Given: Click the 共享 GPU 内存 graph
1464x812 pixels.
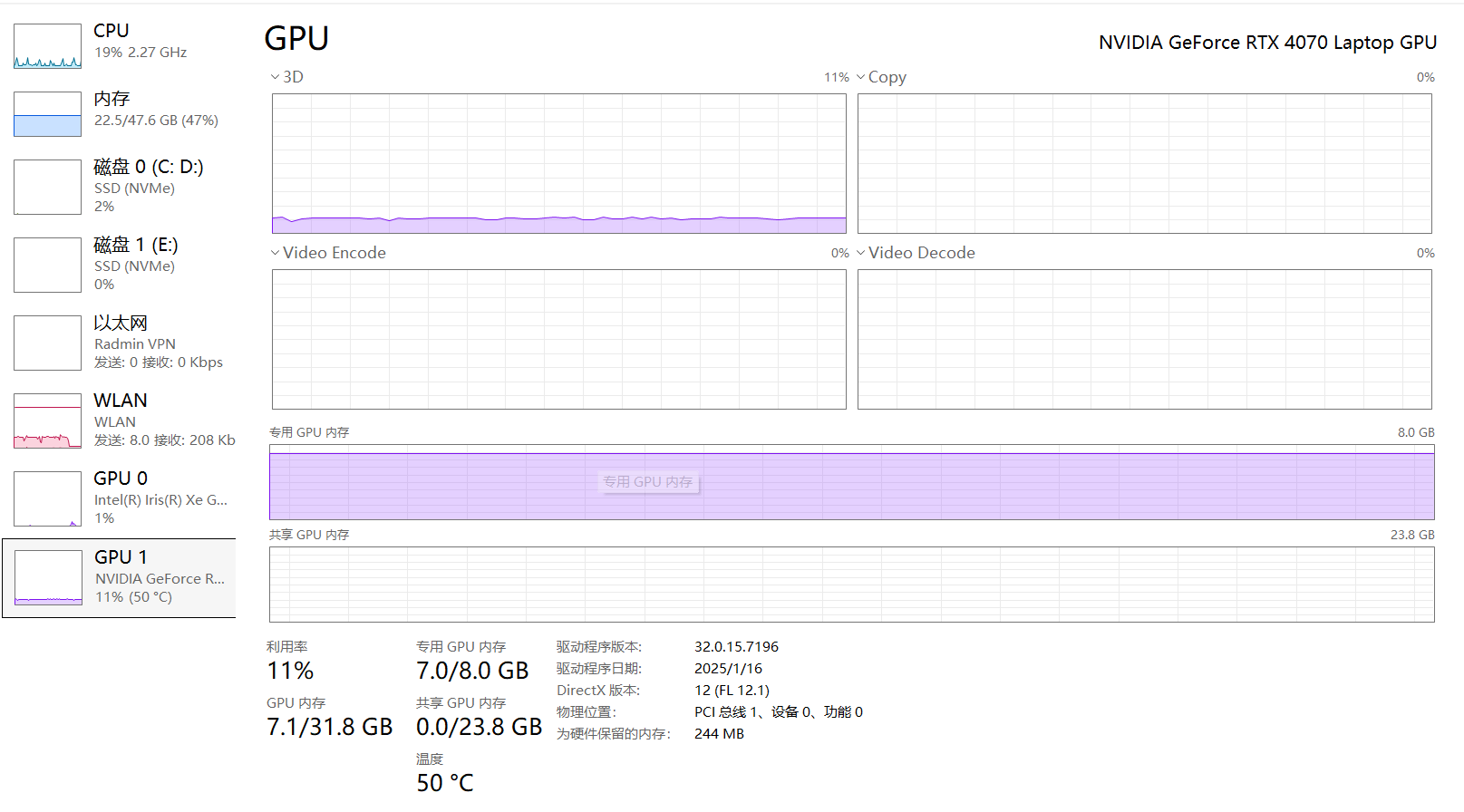Looking at the screenshot, I should click(851, 585).
